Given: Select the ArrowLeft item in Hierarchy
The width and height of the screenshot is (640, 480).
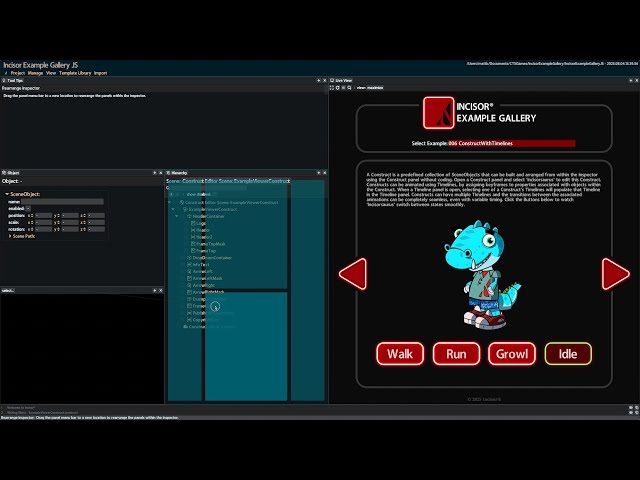Looking at the screenshot, I should [203, 271].
